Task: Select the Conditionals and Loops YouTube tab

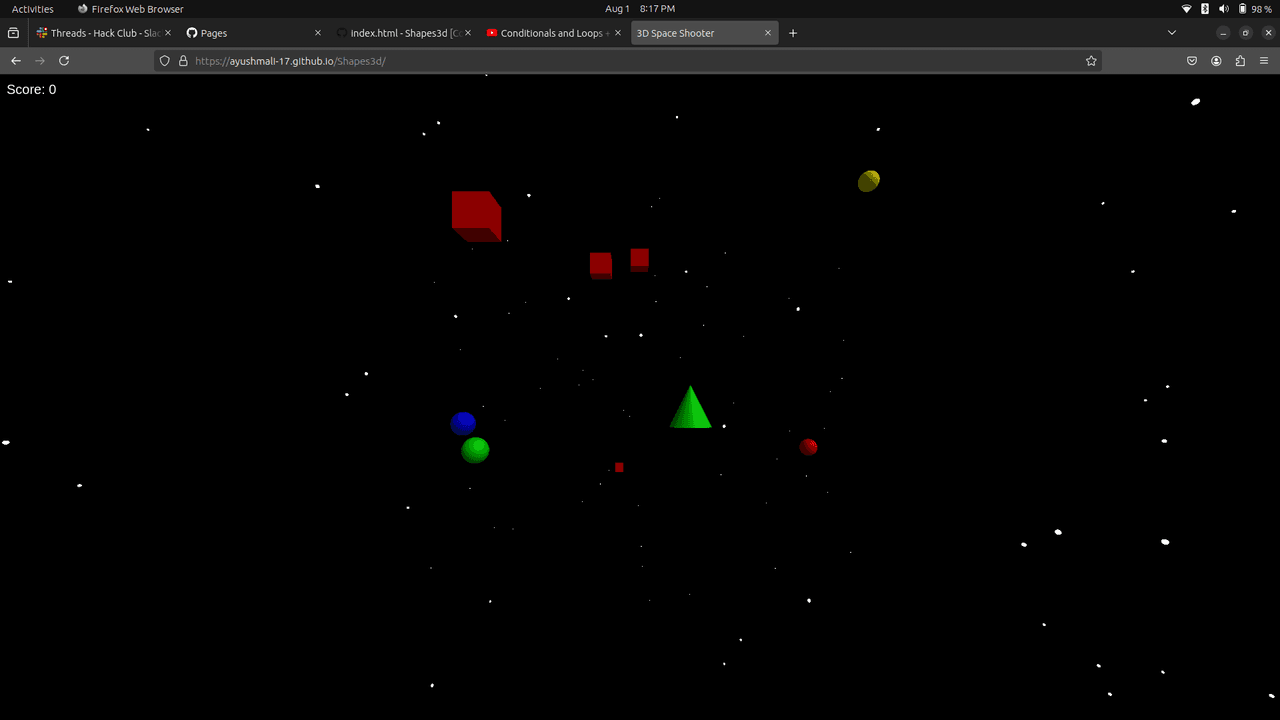Action: click(x=548, y=33)
